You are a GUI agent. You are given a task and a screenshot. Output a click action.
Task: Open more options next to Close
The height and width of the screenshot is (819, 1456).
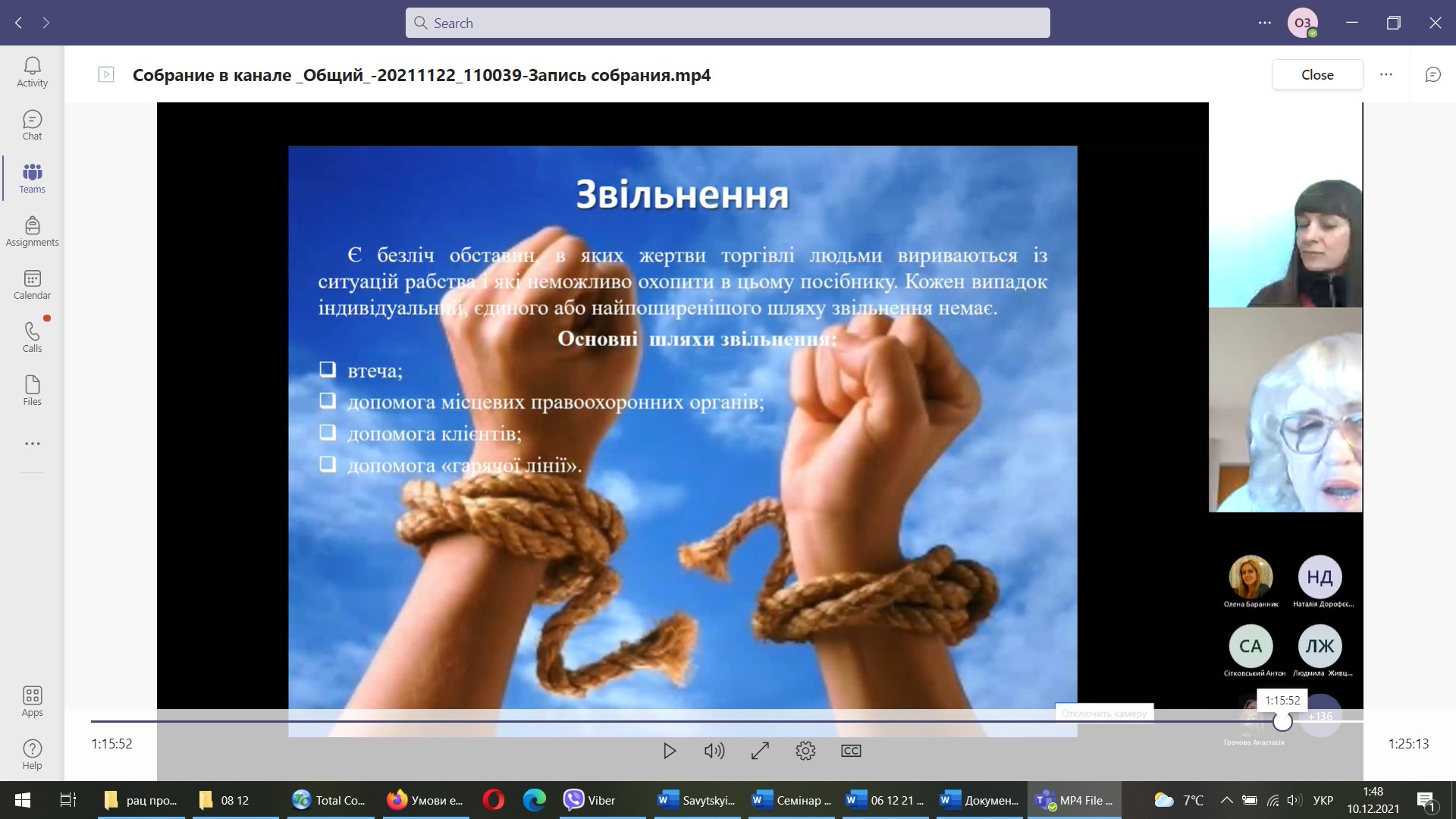(1386, 74)
